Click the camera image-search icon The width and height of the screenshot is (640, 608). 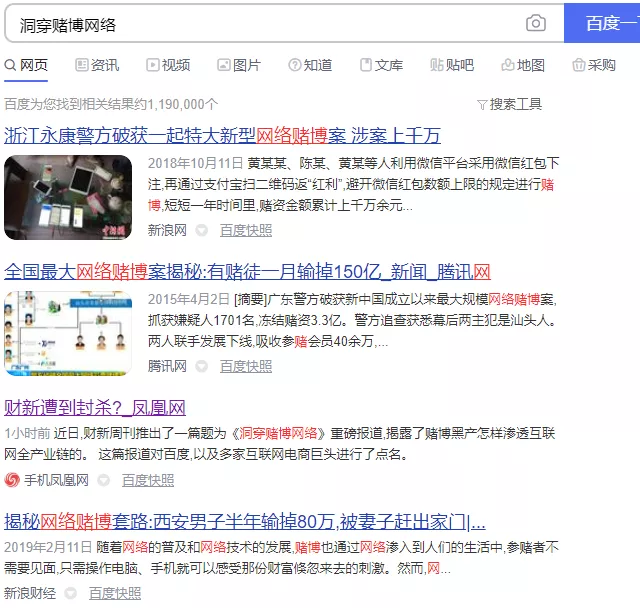pyautogui.click(x=536, y=23)
